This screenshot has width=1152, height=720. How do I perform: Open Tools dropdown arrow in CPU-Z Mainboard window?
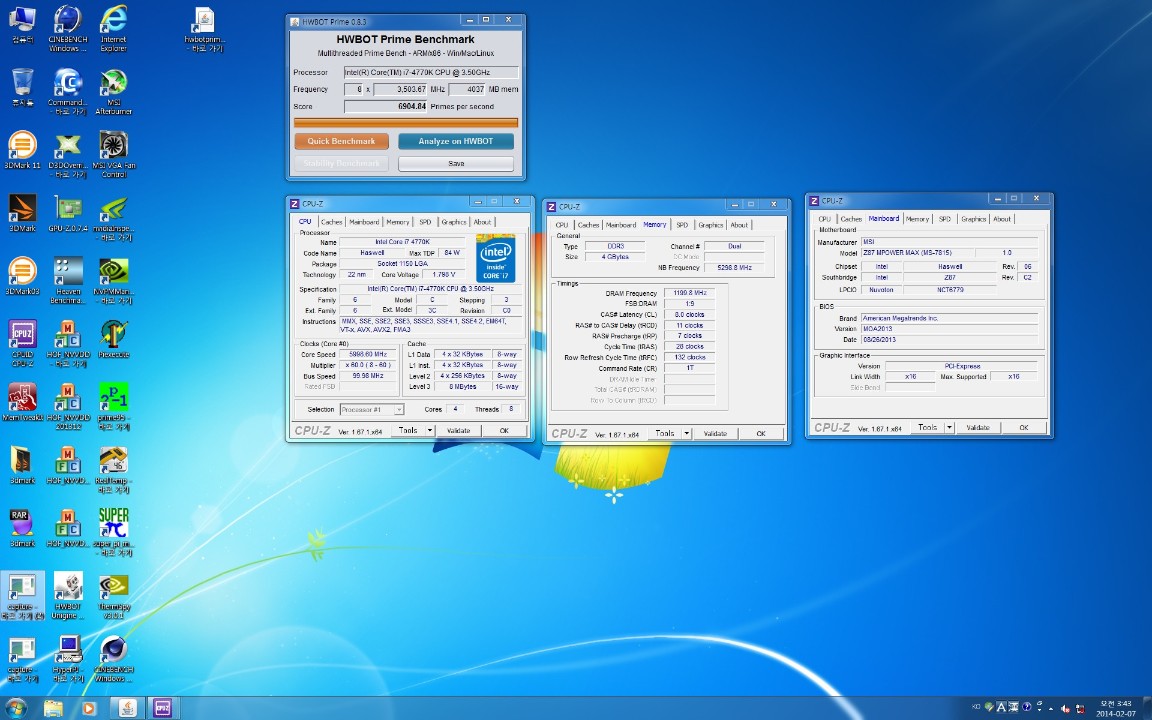coord(949,428)
